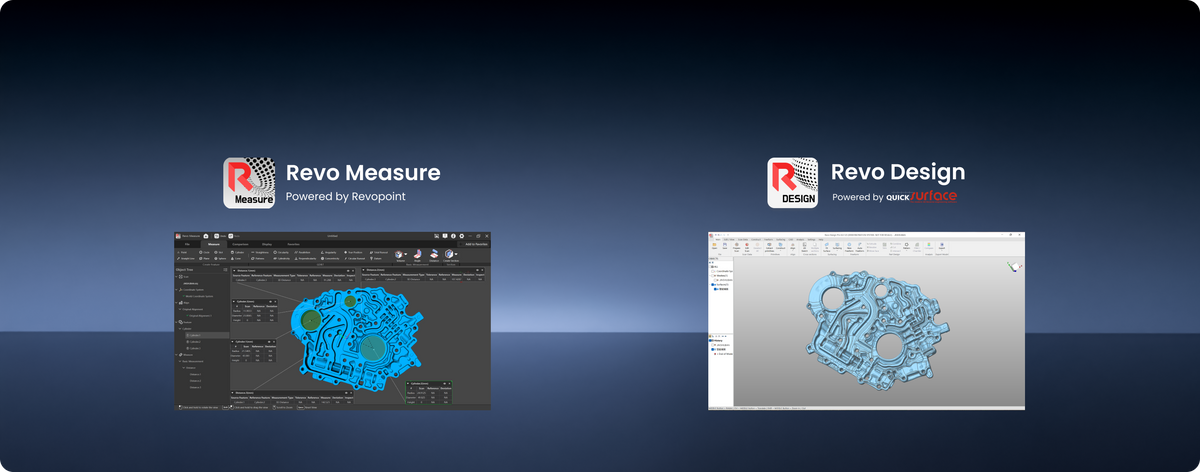Click the large green cylinder on blue model
Viewport: 1200px width, 472px height.
(373, 346)
